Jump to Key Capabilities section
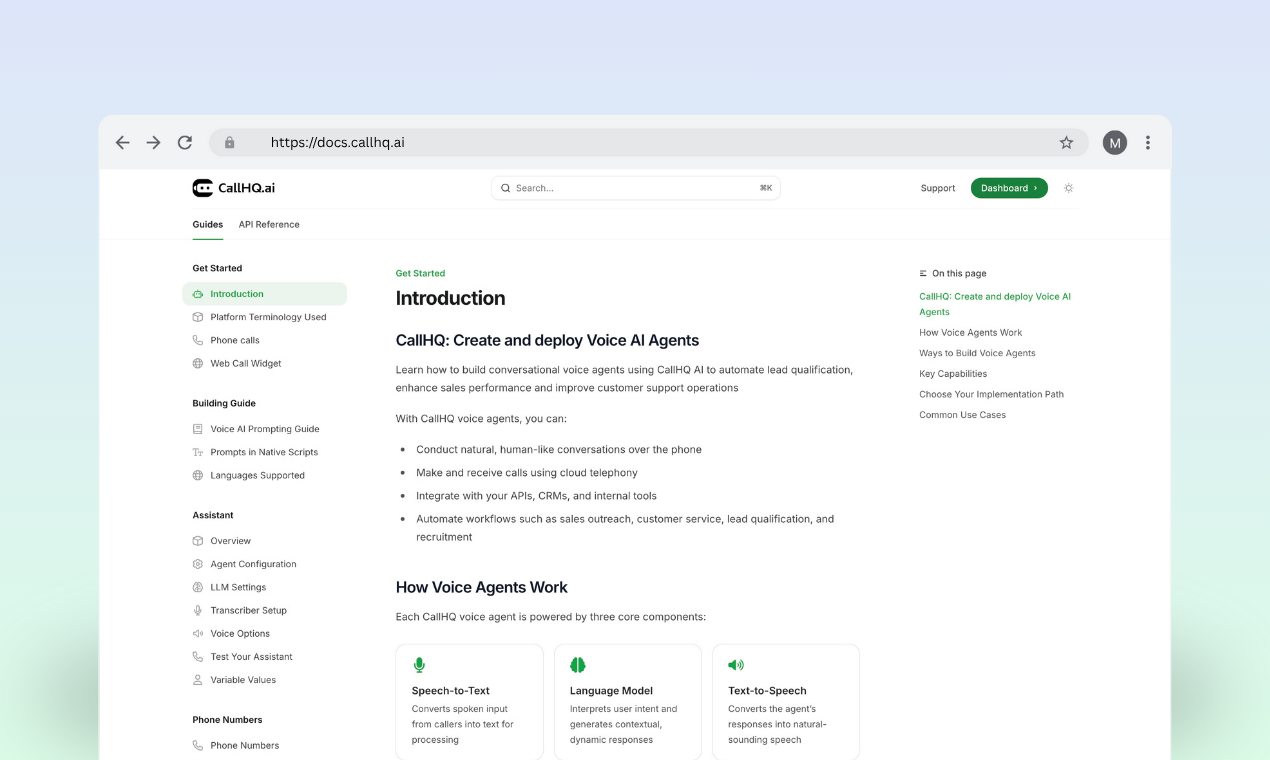 (x=953, y=374)
